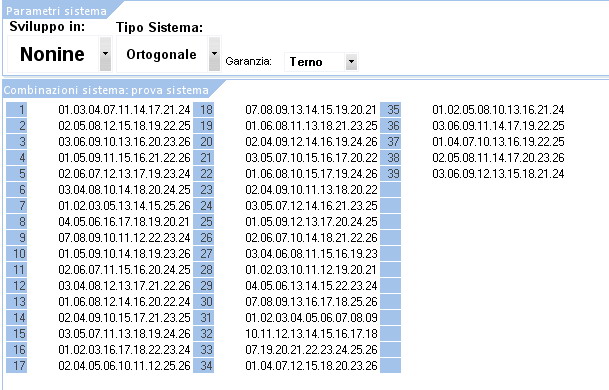Select the Terno value field

pos(315,62)
